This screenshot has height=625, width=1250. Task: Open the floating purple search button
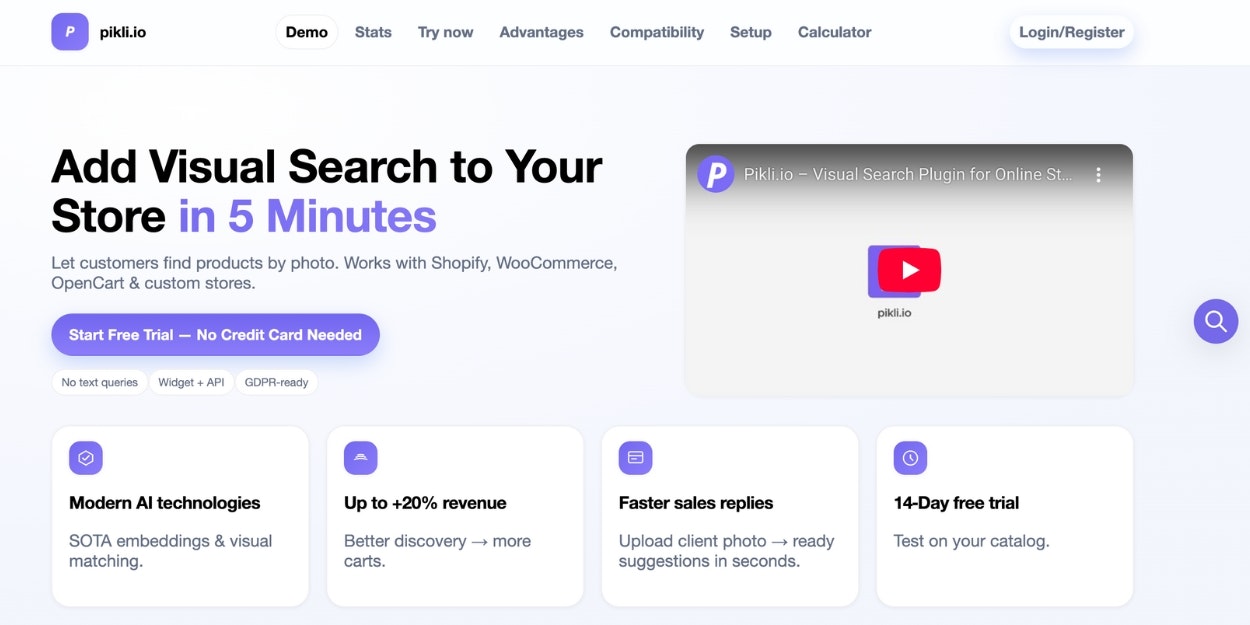(x=1216, y=321)
